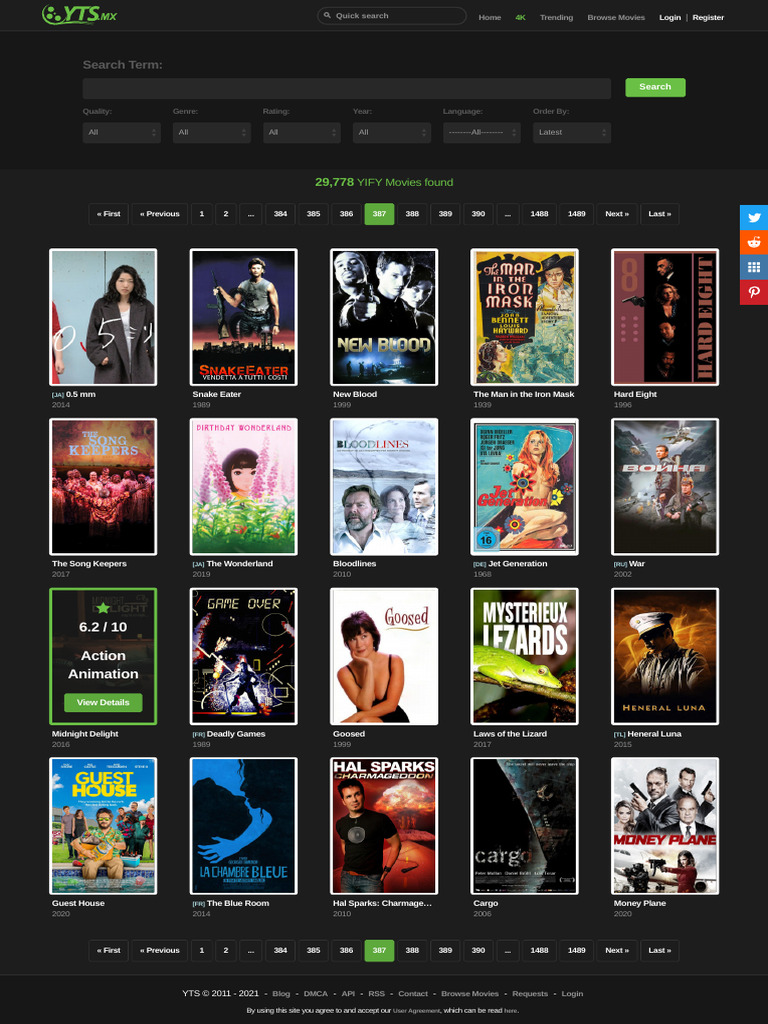Click the green Search button
The height and width of the screenshot is (1024, 768).
[655, 87]
